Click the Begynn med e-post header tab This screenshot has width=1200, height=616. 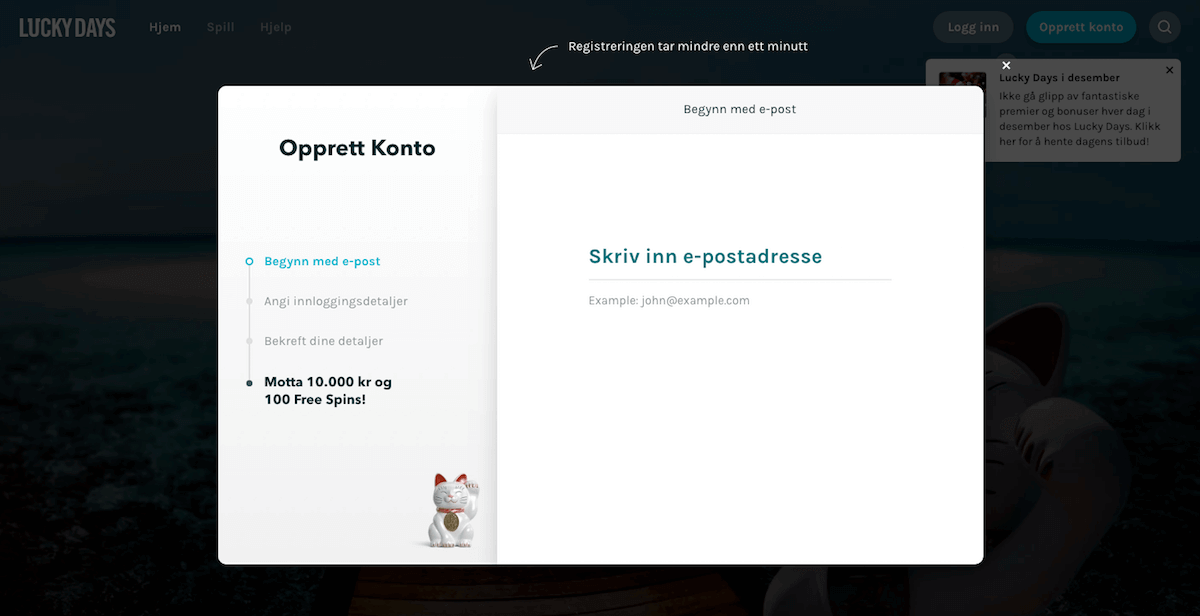pos(740,109)
